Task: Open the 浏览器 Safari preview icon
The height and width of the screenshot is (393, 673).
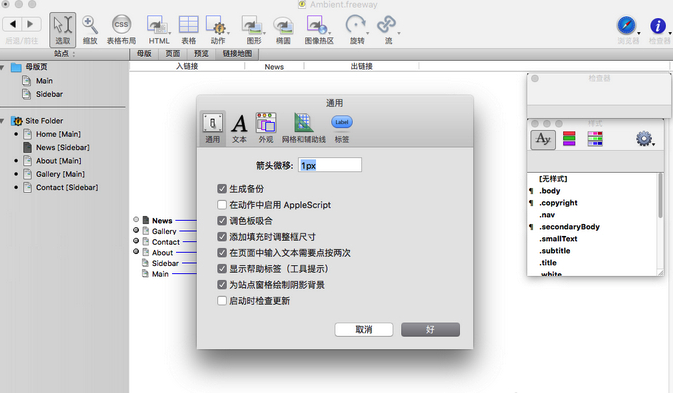Action: [x=626, y=26]
